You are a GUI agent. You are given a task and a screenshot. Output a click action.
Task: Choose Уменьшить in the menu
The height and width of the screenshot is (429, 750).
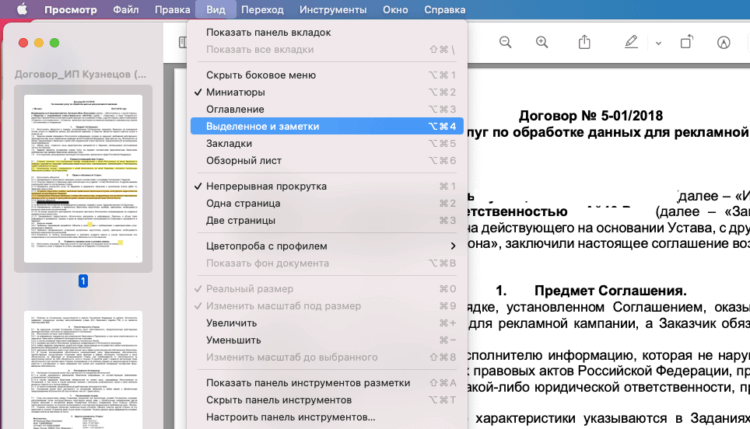327,340
